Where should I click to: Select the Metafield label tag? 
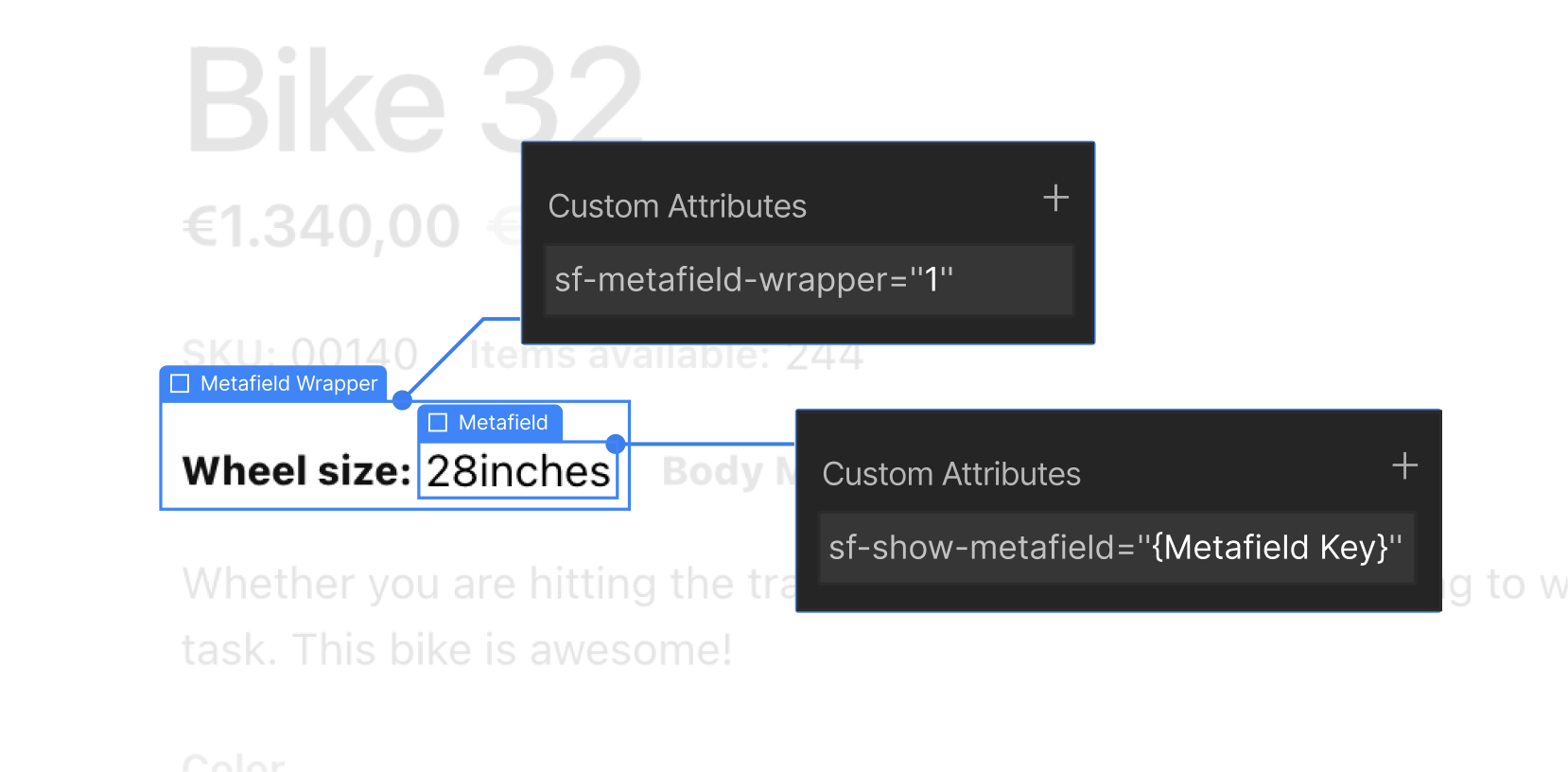(490, 422)
